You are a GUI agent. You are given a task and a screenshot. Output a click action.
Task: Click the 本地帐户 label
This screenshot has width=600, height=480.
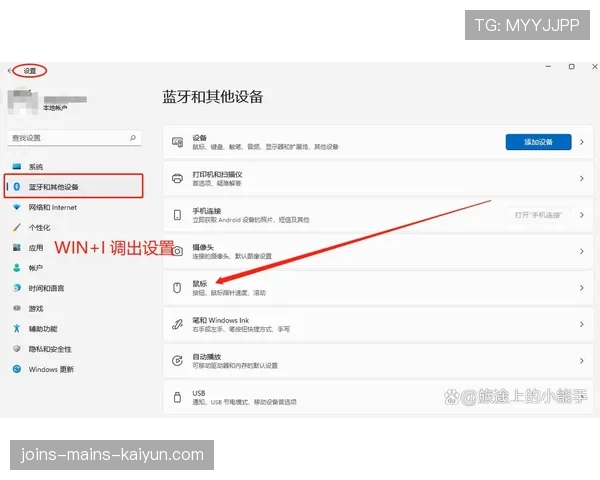55,108
